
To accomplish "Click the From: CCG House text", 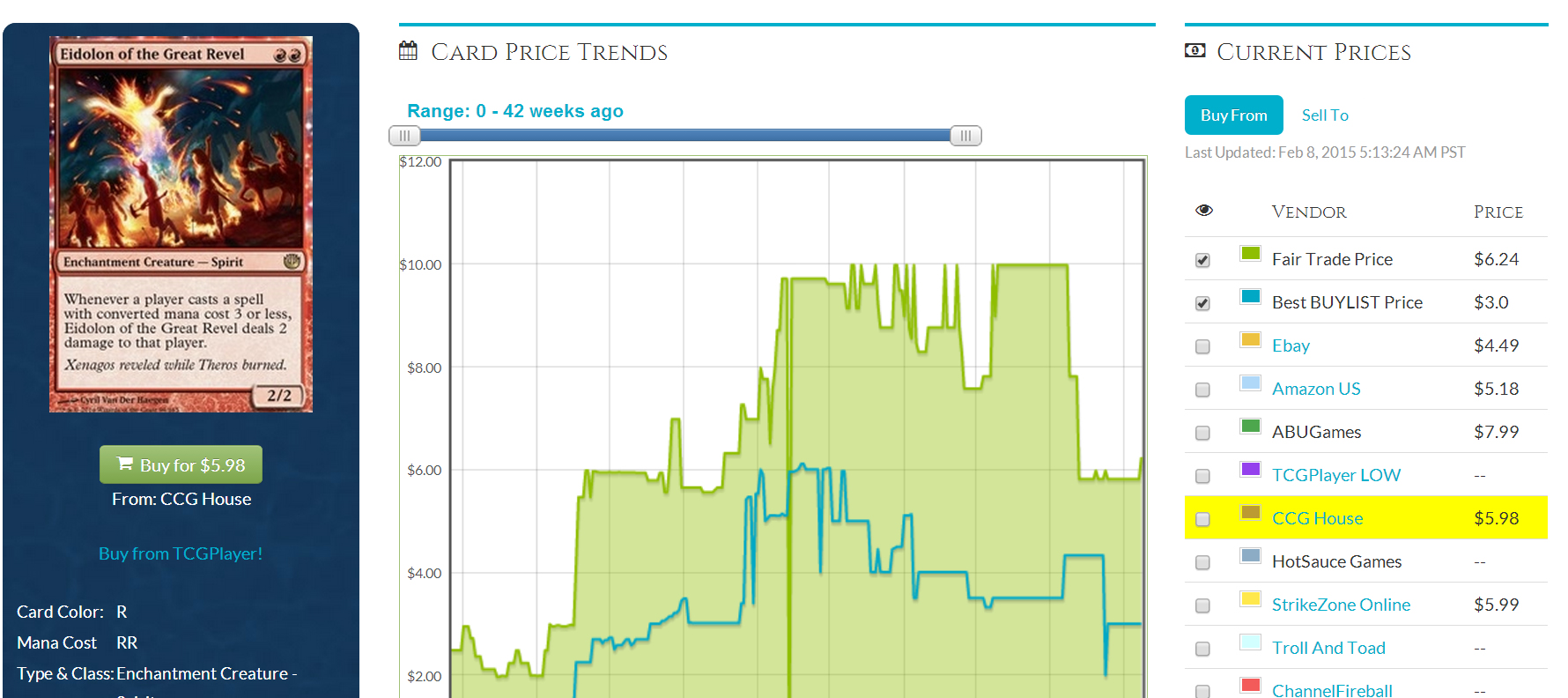I will [181, 499].
